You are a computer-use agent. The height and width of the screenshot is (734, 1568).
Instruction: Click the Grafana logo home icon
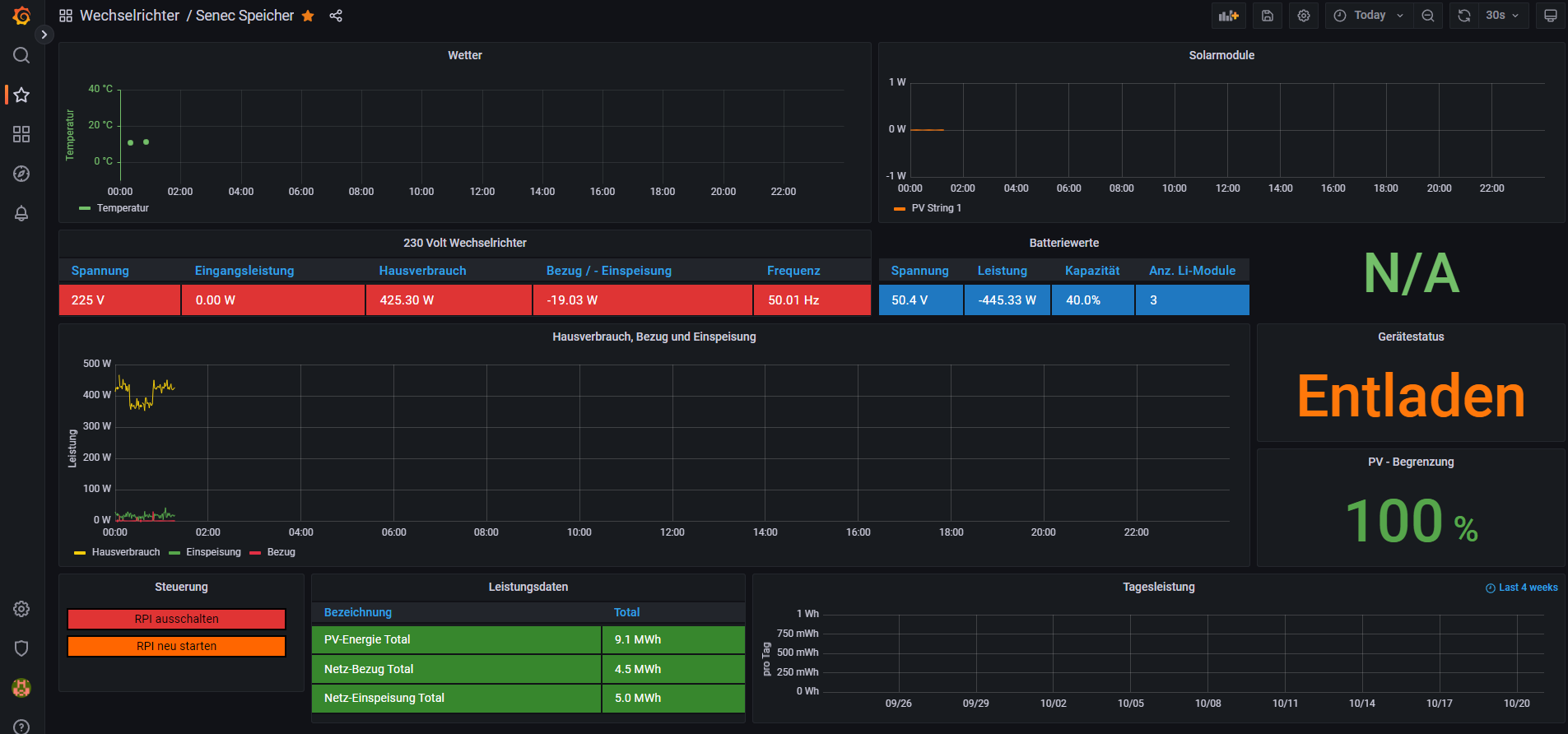click(21, 16)
